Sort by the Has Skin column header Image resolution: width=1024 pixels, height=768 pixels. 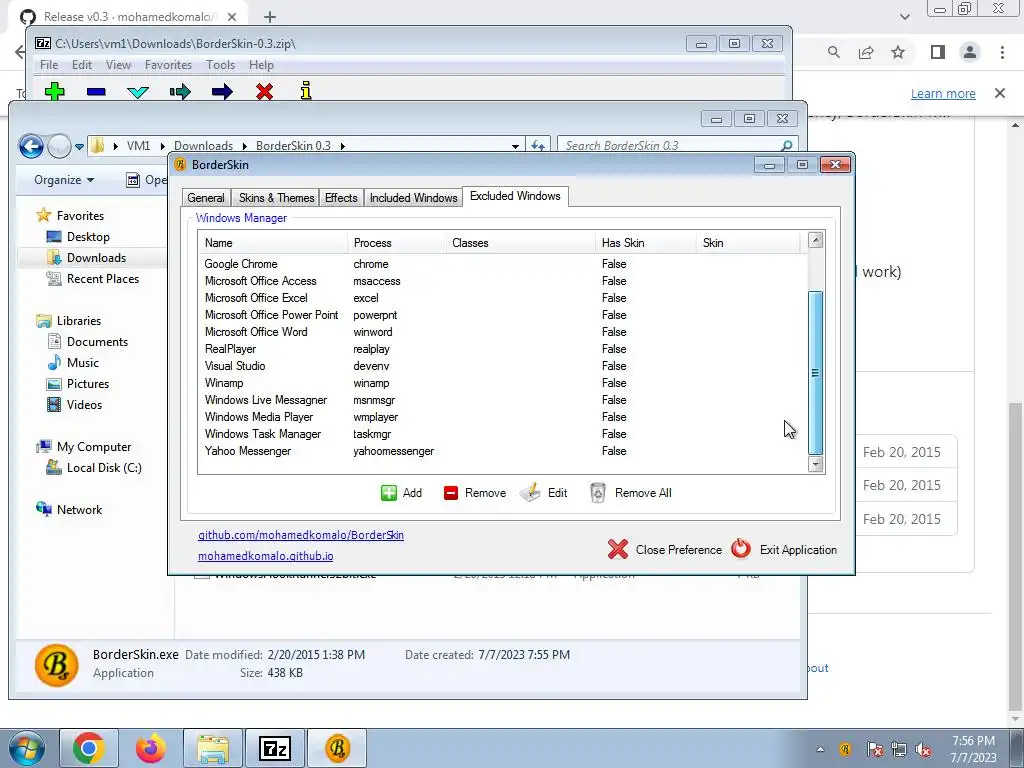(646, 243)
